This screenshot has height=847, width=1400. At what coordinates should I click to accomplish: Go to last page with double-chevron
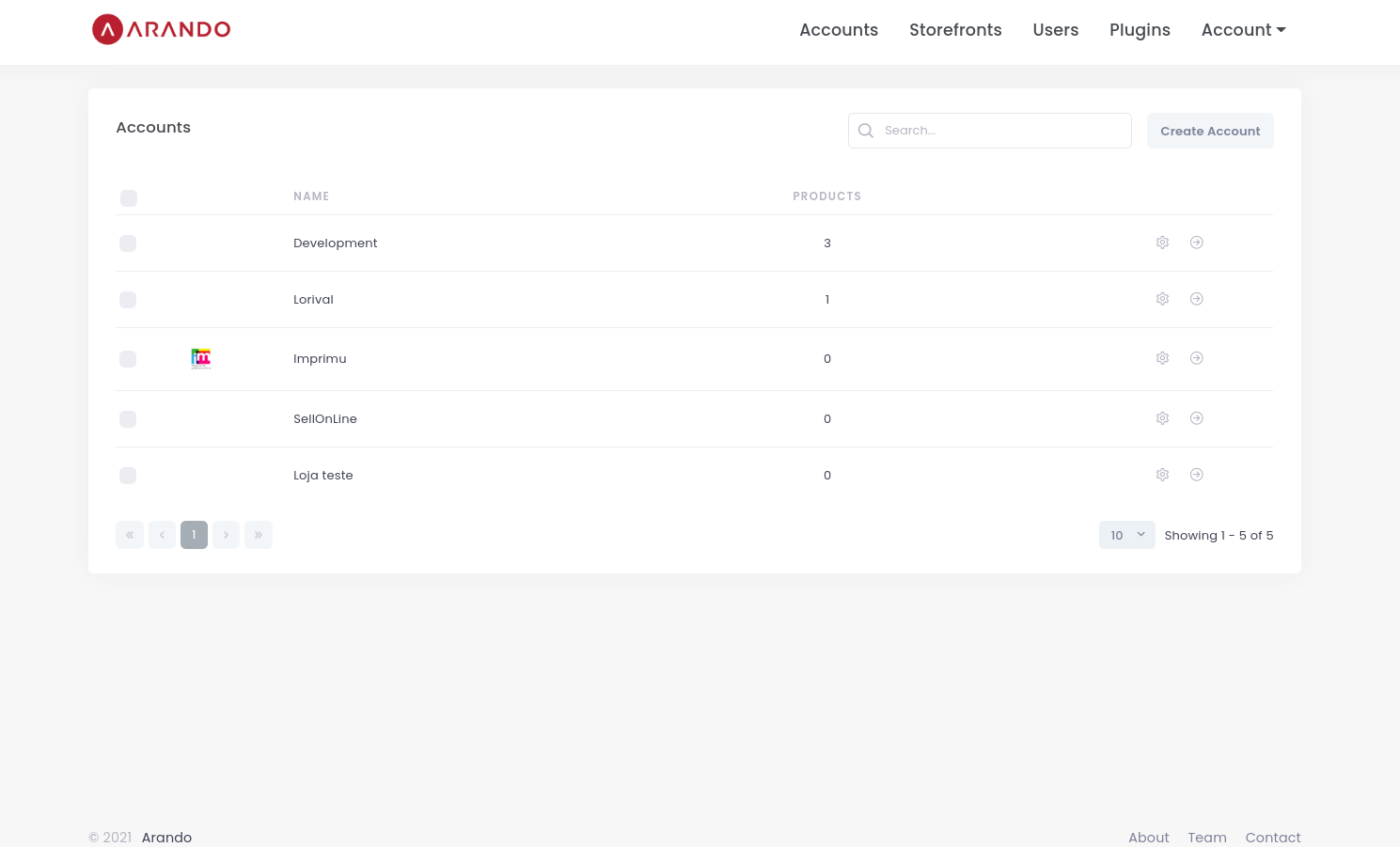(259, 535)
